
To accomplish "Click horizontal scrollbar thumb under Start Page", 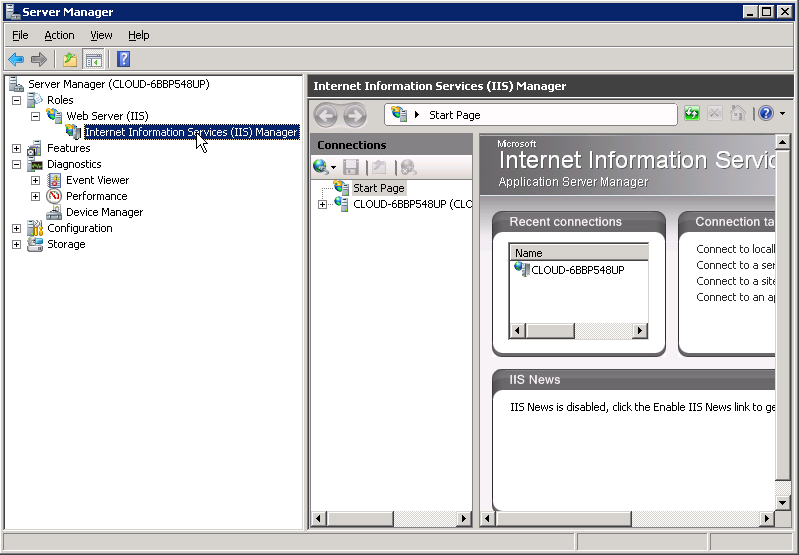I will (563, 519).
